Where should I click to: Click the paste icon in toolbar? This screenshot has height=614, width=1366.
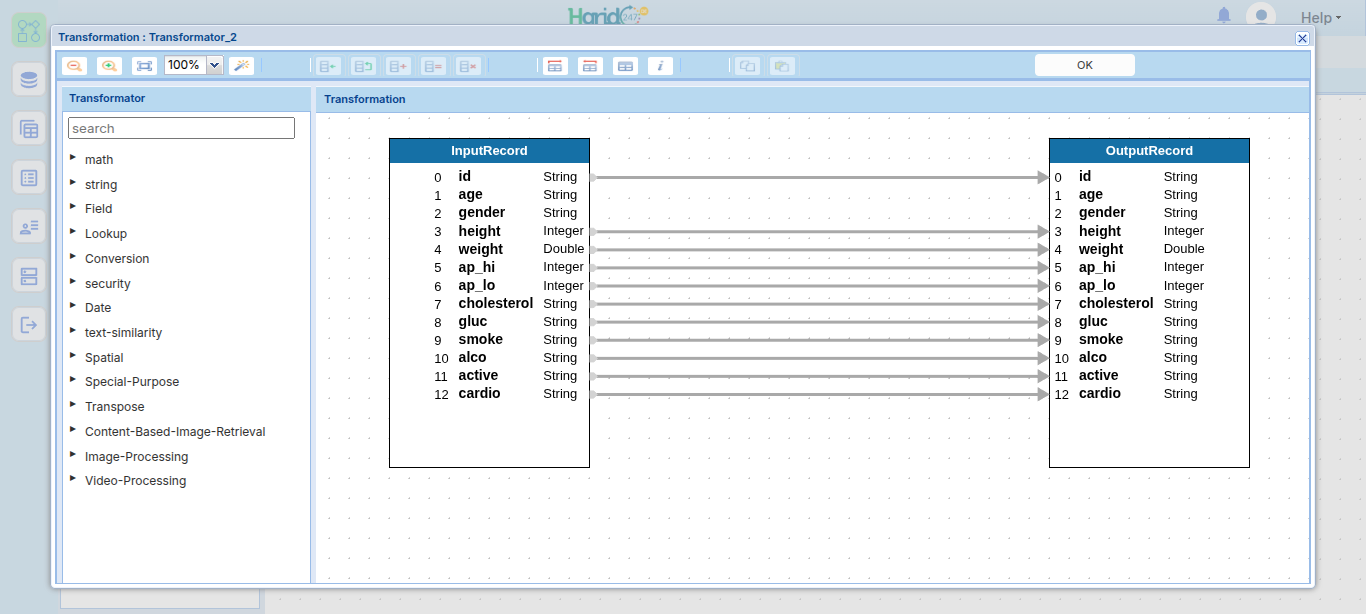coord(782,66)
